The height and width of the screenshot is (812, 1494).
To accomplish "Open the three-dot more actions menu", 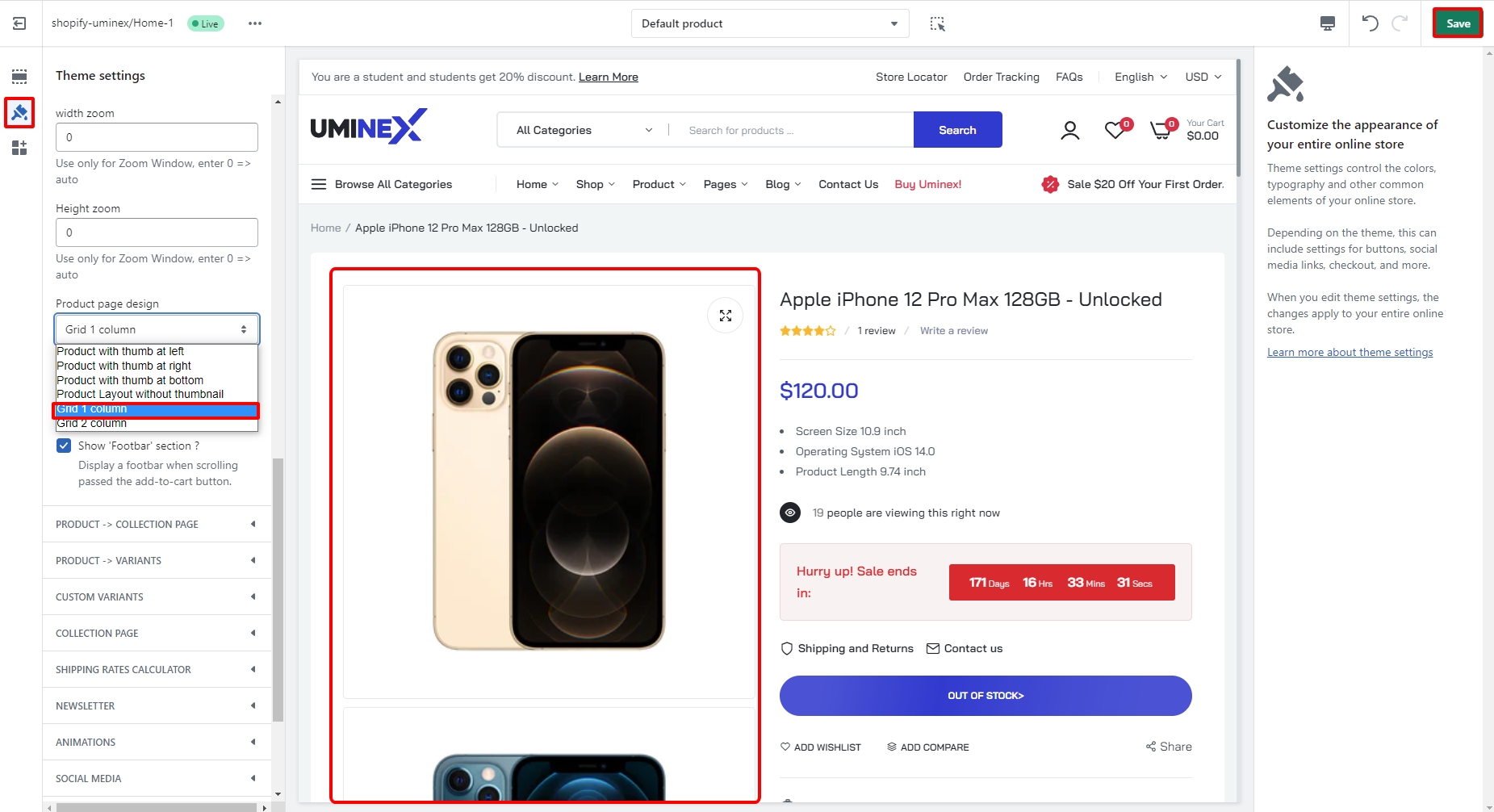I will [255, 23].
